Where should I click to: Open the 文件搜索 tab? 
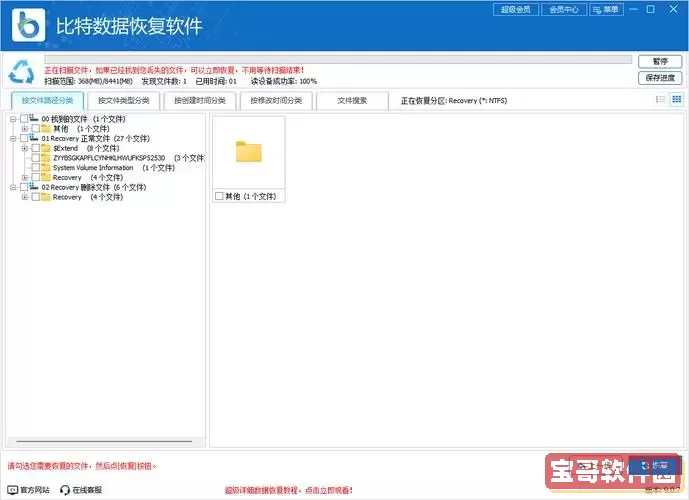[352, 101]
